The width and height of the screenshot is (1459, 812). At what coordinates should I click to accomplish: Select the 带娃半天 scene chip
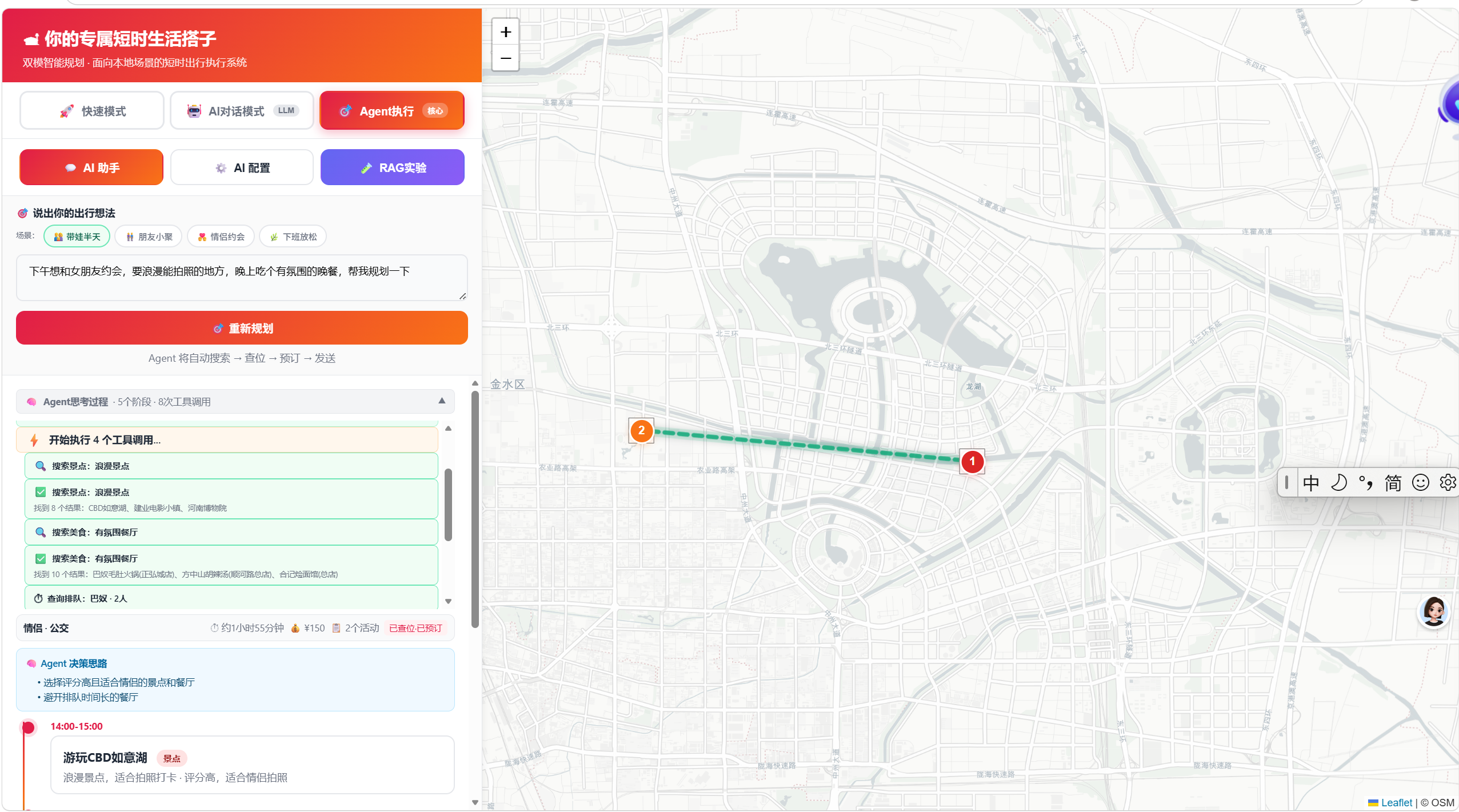77,237
